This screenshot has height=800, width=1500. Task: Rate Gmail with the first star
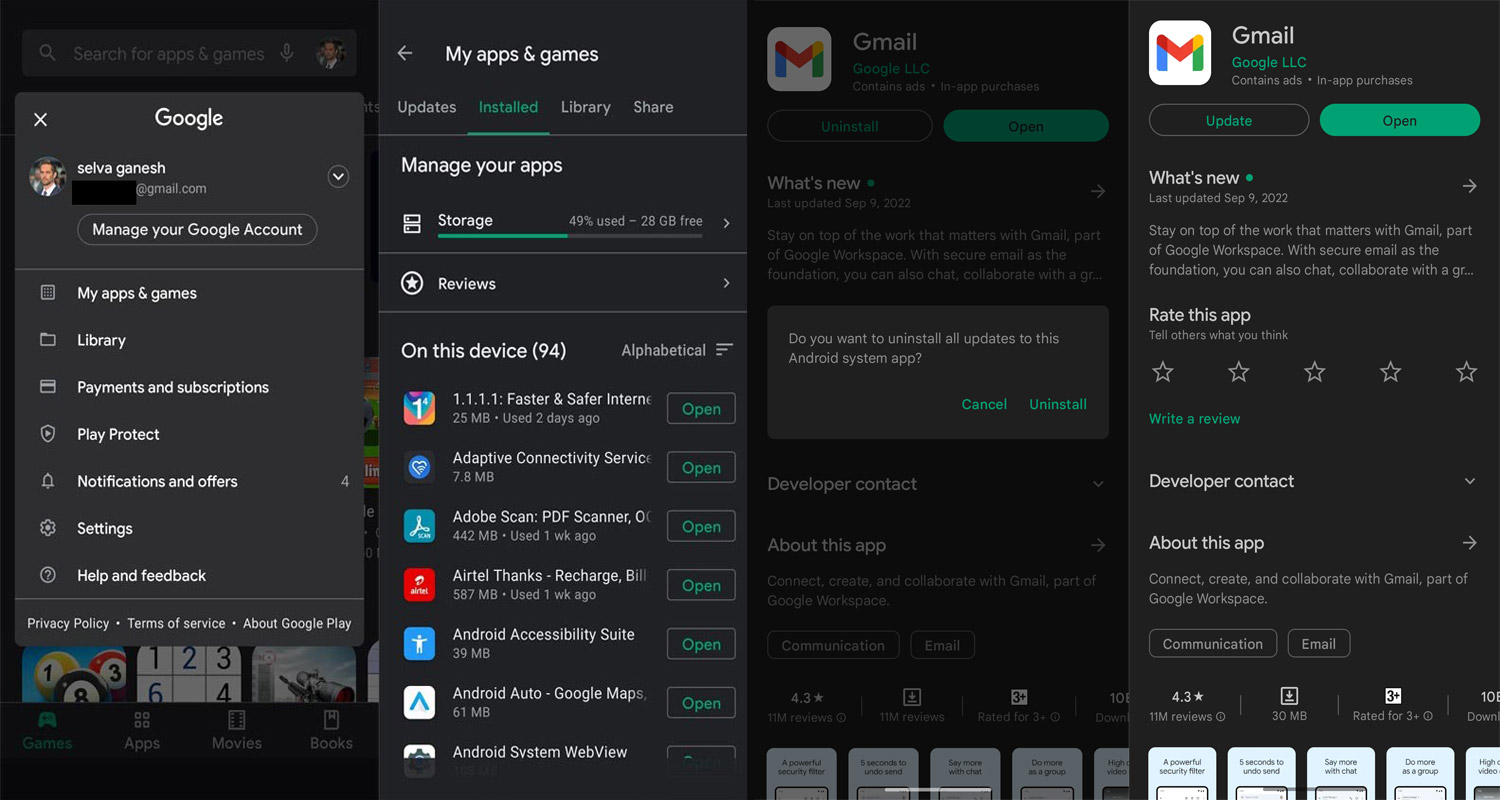[x=1162, y=372]
